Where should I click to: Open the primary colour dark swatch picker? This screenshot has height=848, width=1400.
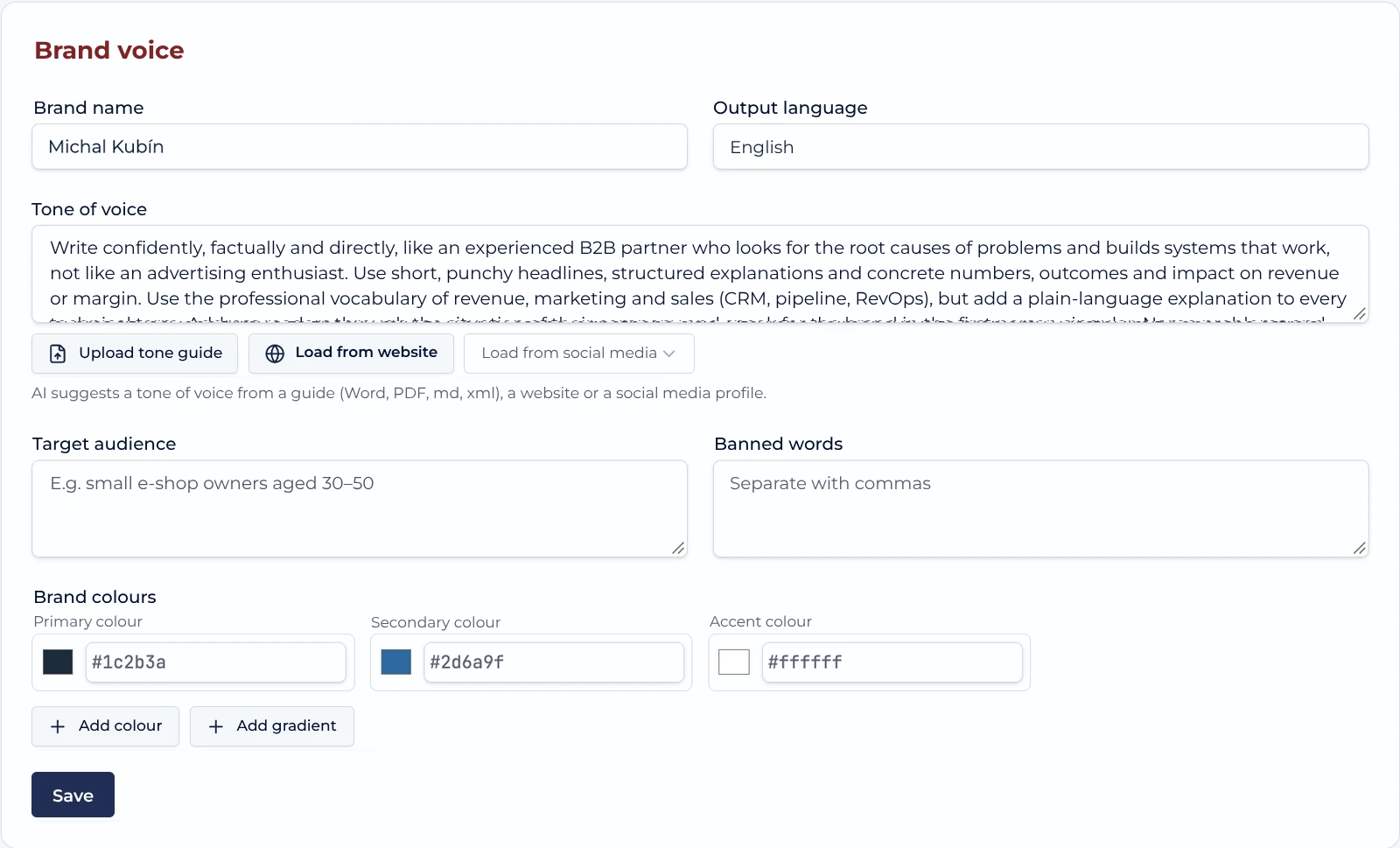coord(58,662)
